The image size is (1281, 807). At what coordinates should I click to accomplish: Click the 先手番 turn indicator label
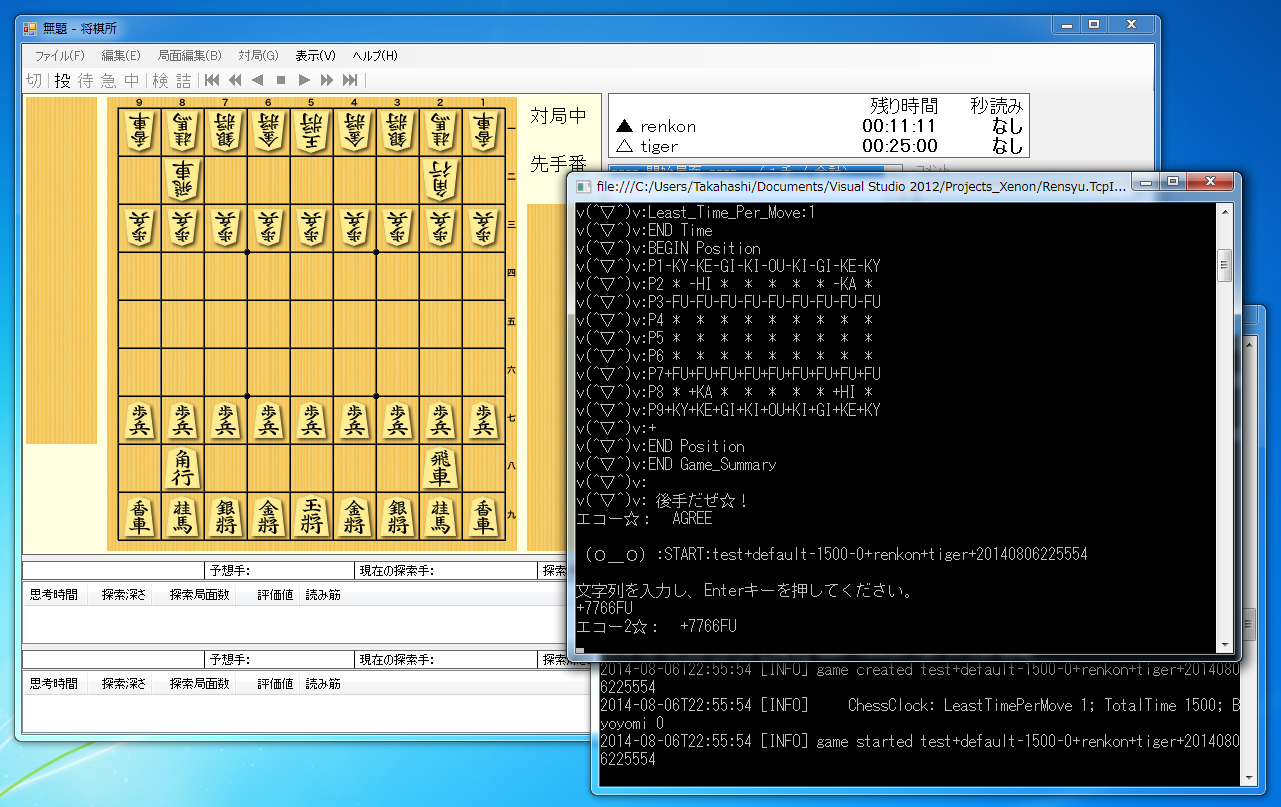[x=559, y=164]
